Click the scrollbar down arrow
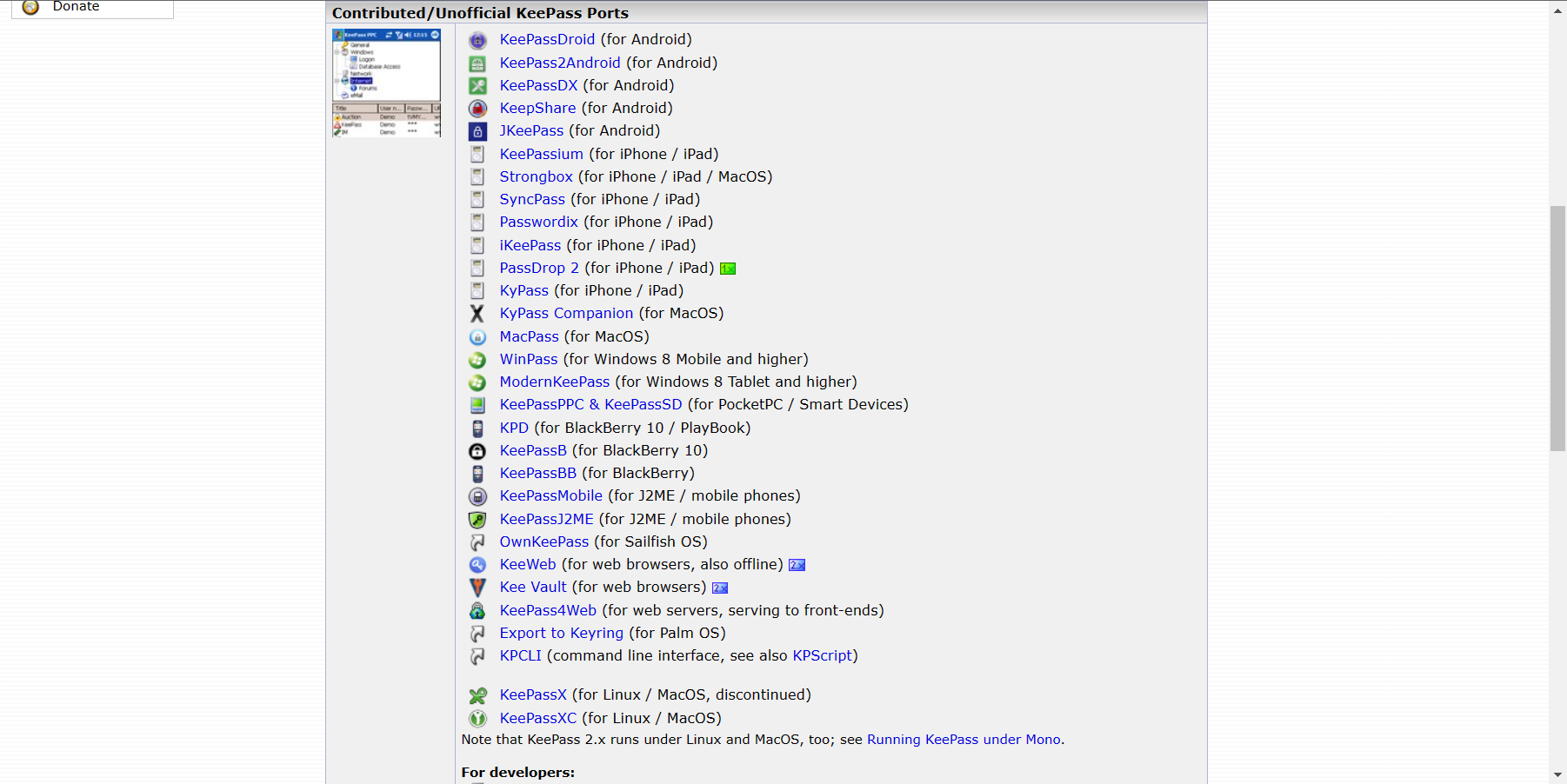 coord(1557,774)
